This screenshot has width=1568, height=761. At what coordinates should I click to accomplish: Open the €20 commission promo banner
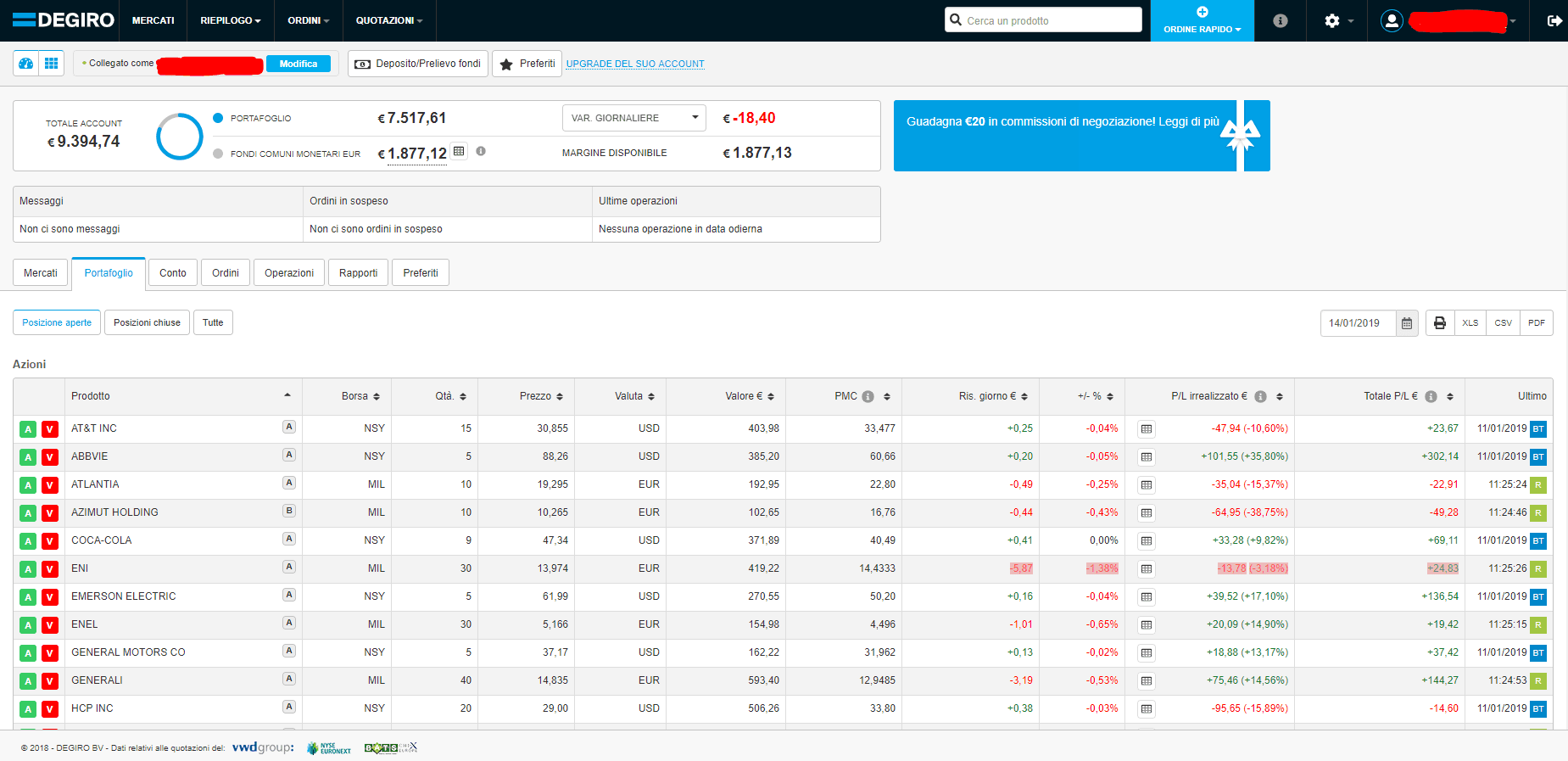pos(1081,136)
